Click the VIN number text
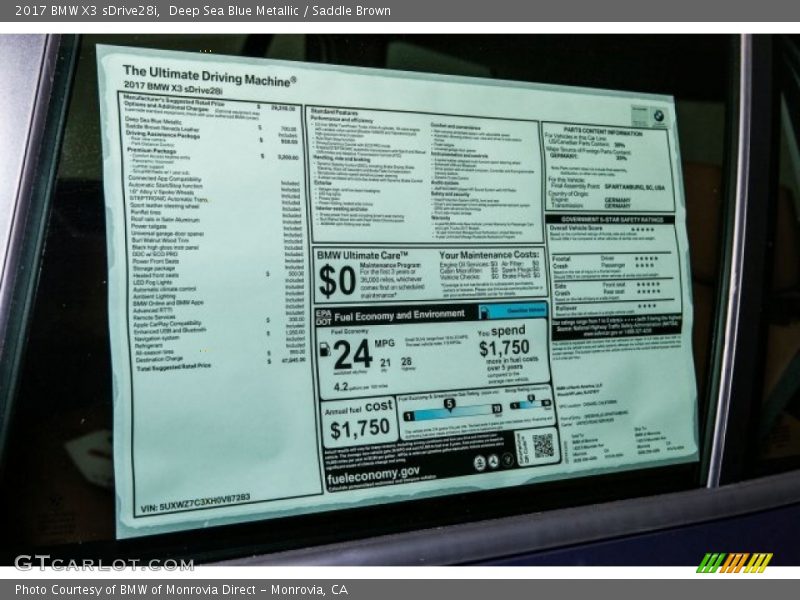Image resolution: width=800 pixels, height=600 pixels. pyautogui.click(x=195, y=503)
